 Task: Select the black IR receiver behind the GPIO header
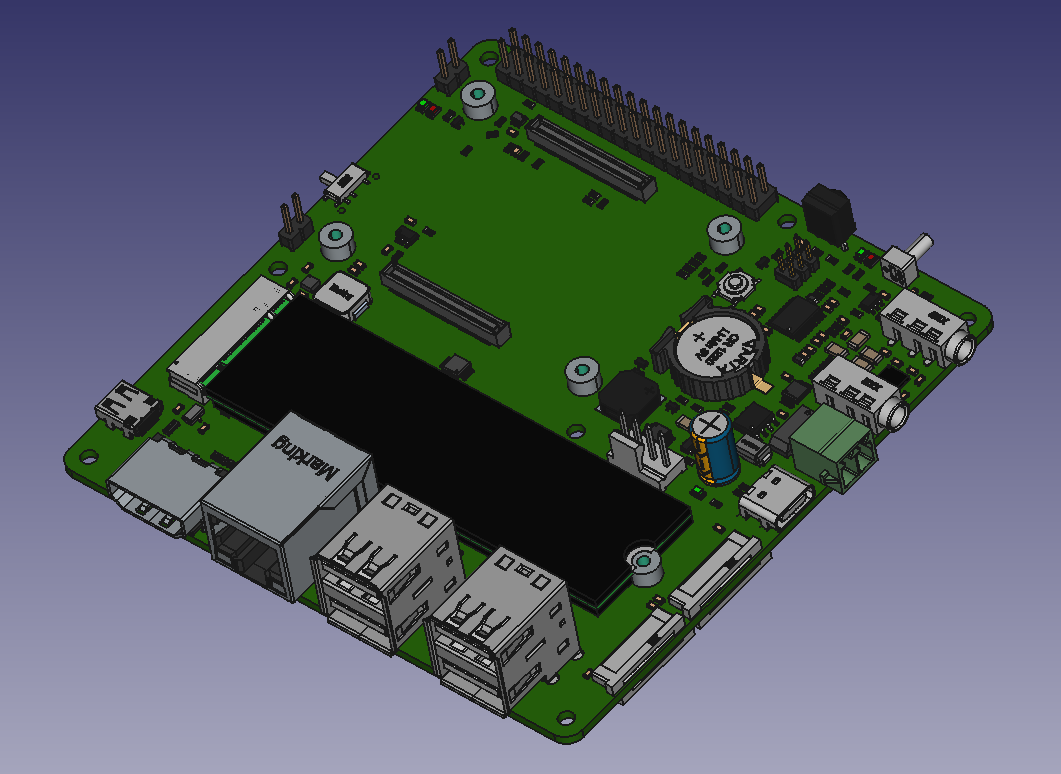click(x=829, y=214)
